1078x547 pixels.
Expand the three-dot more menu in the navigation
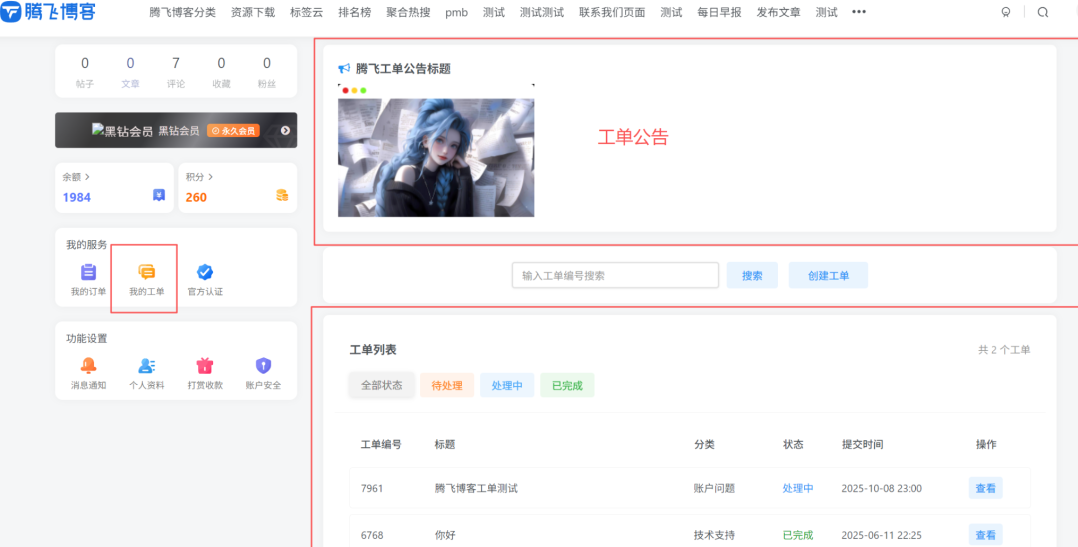click(859, 12)
